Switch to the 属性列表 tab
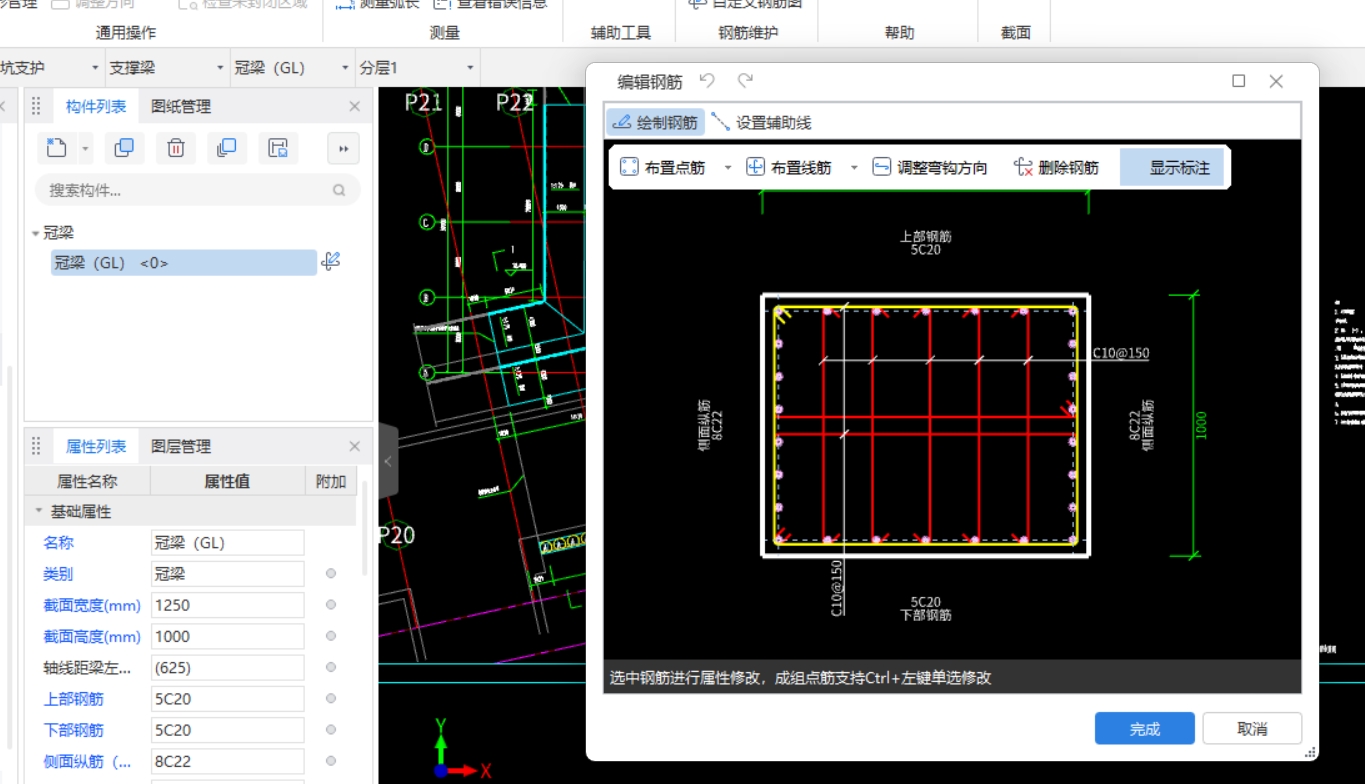Image resolution: width=1365 pixels, height=784 pixels. tap(96, 446)
